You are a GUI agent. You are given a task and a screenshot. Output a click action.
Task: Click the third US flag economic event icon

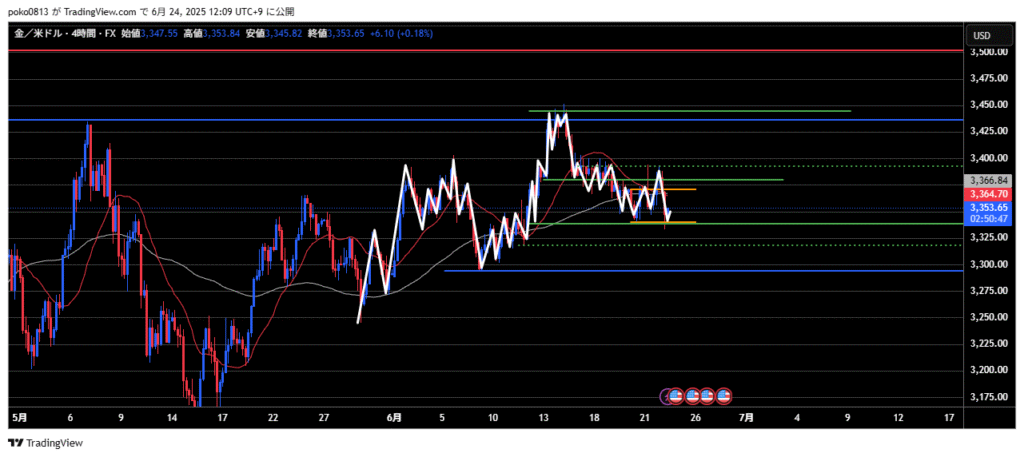(x=708, y=396)
